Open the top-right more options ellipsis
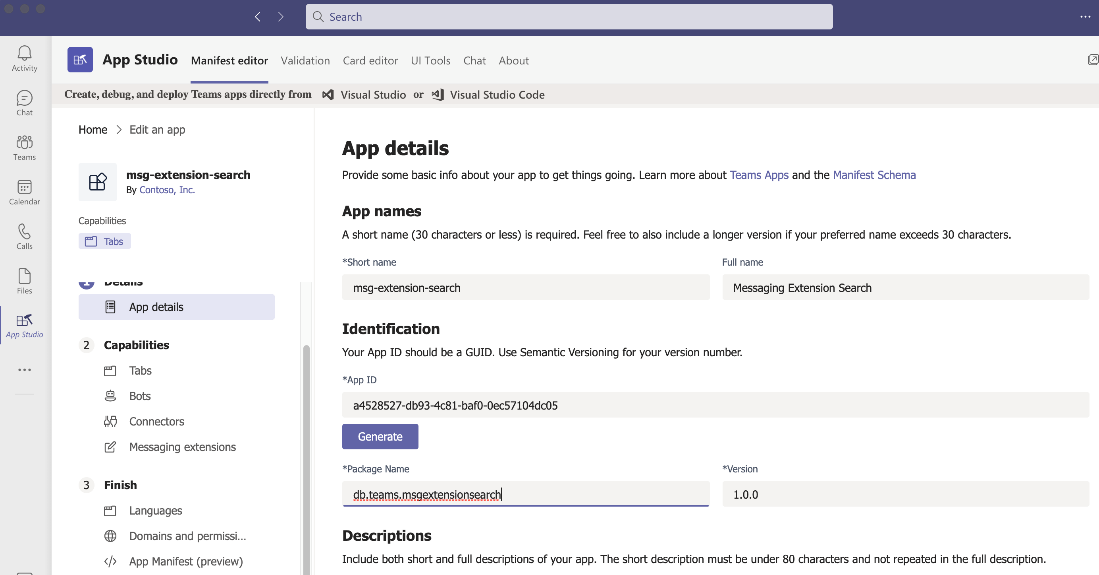 (1085, 17)
